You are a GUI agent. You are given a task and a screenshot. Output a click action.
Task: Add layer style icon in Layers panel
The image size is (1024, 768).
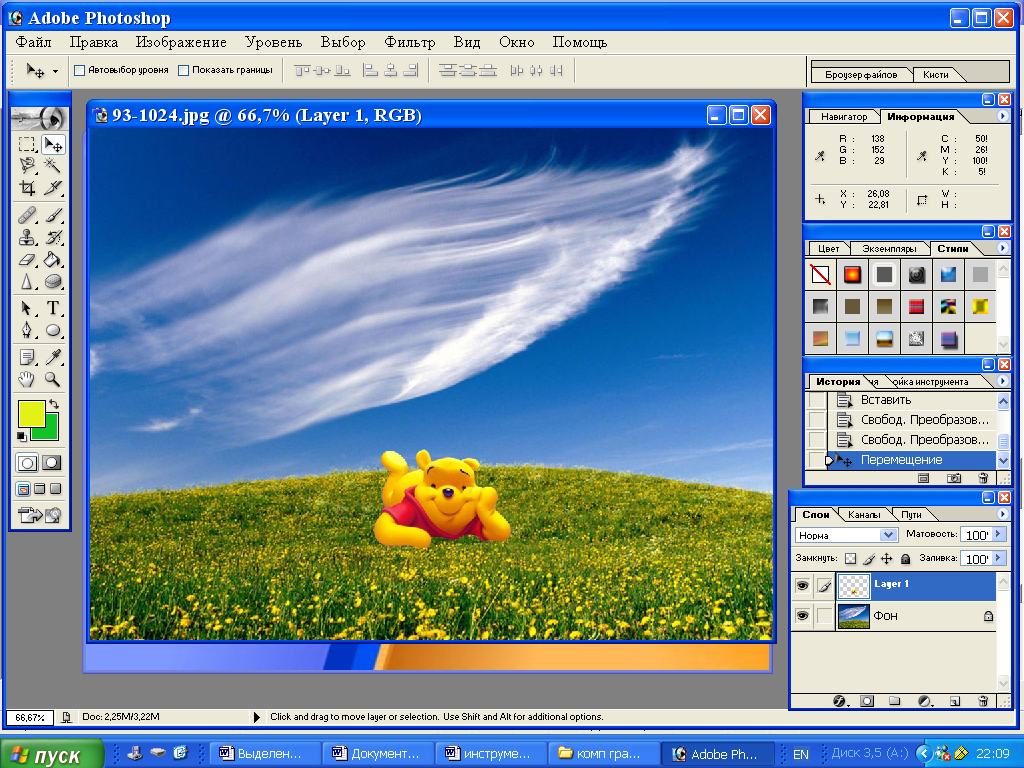click(x=840, y=701)
